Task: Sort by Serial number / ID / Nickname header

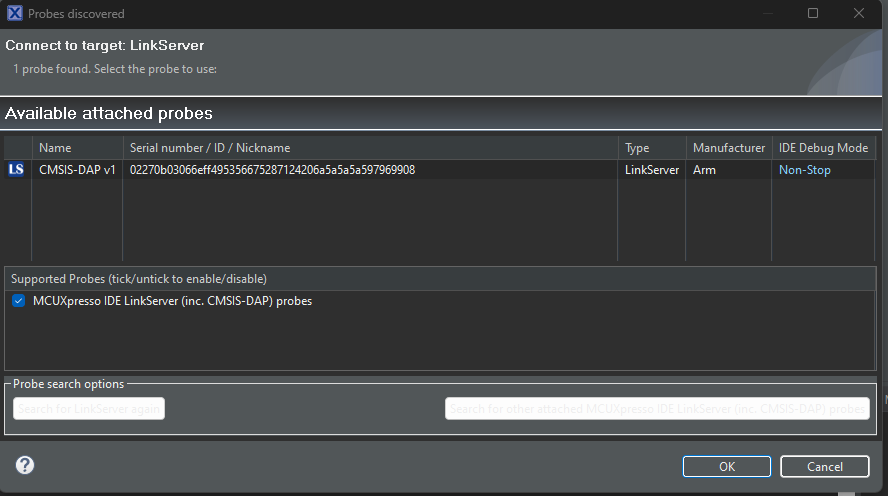Action: click(370, 148)
